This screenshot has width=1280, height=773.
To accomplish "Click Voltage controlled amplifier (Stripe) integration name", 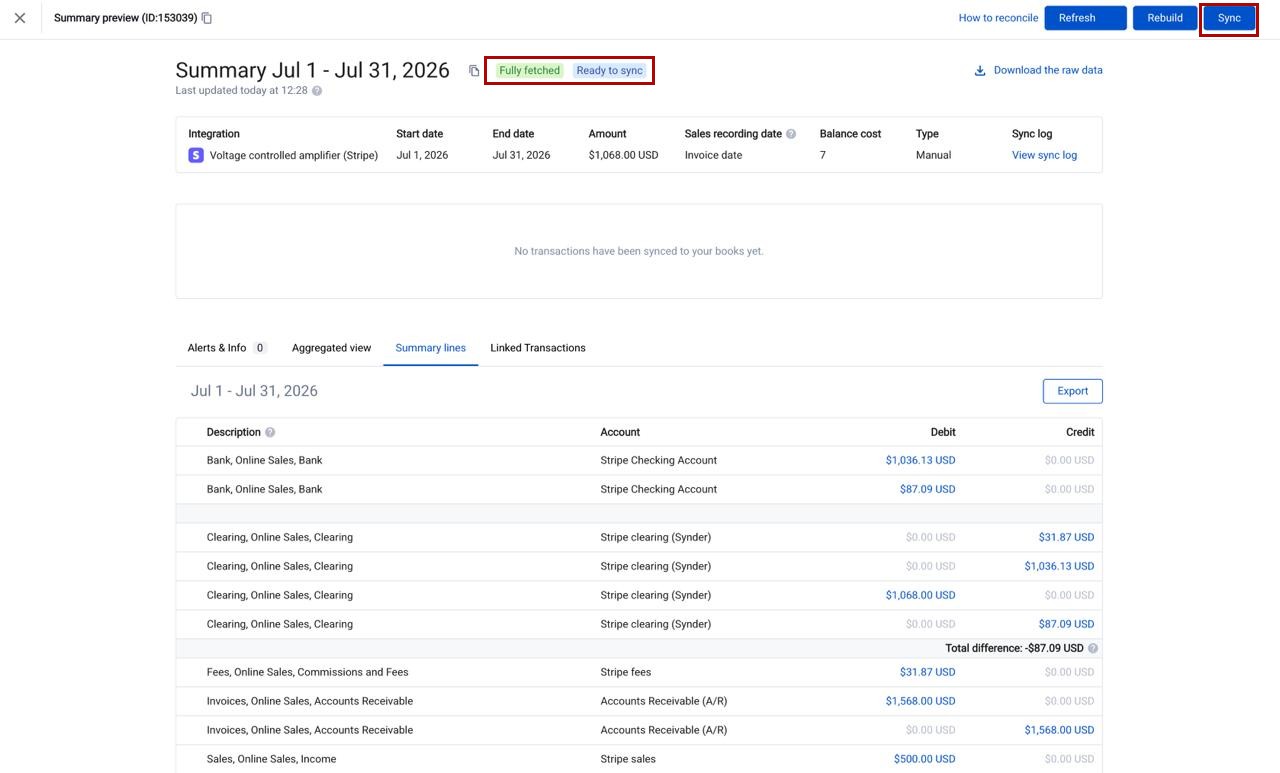I will click(294, 155).
